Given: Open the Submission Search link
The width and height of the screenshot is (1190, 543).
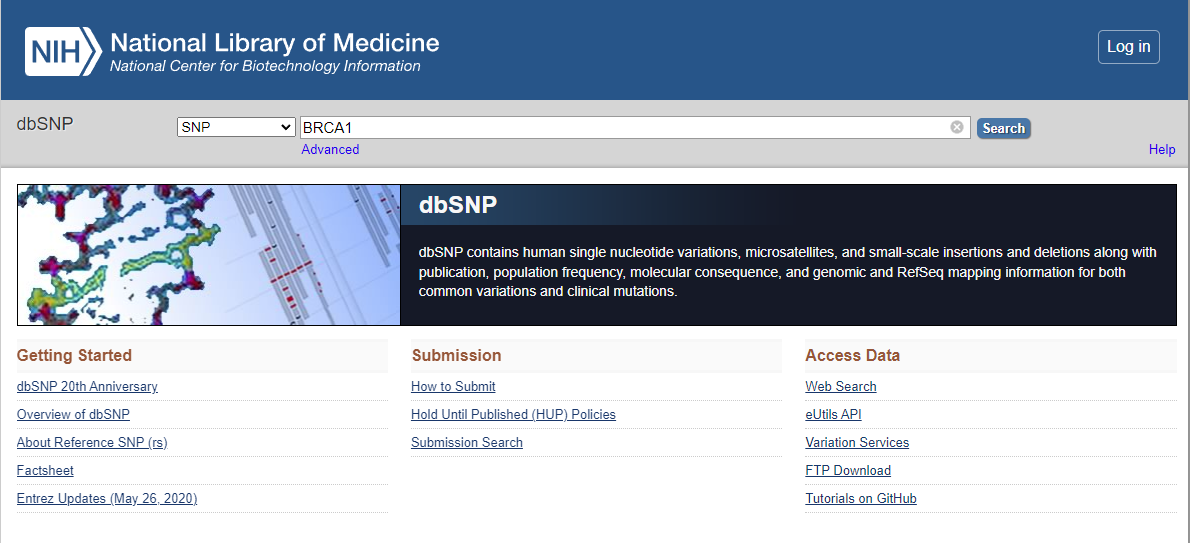Looking at the screenshot, I should click(x=467, y=443).
